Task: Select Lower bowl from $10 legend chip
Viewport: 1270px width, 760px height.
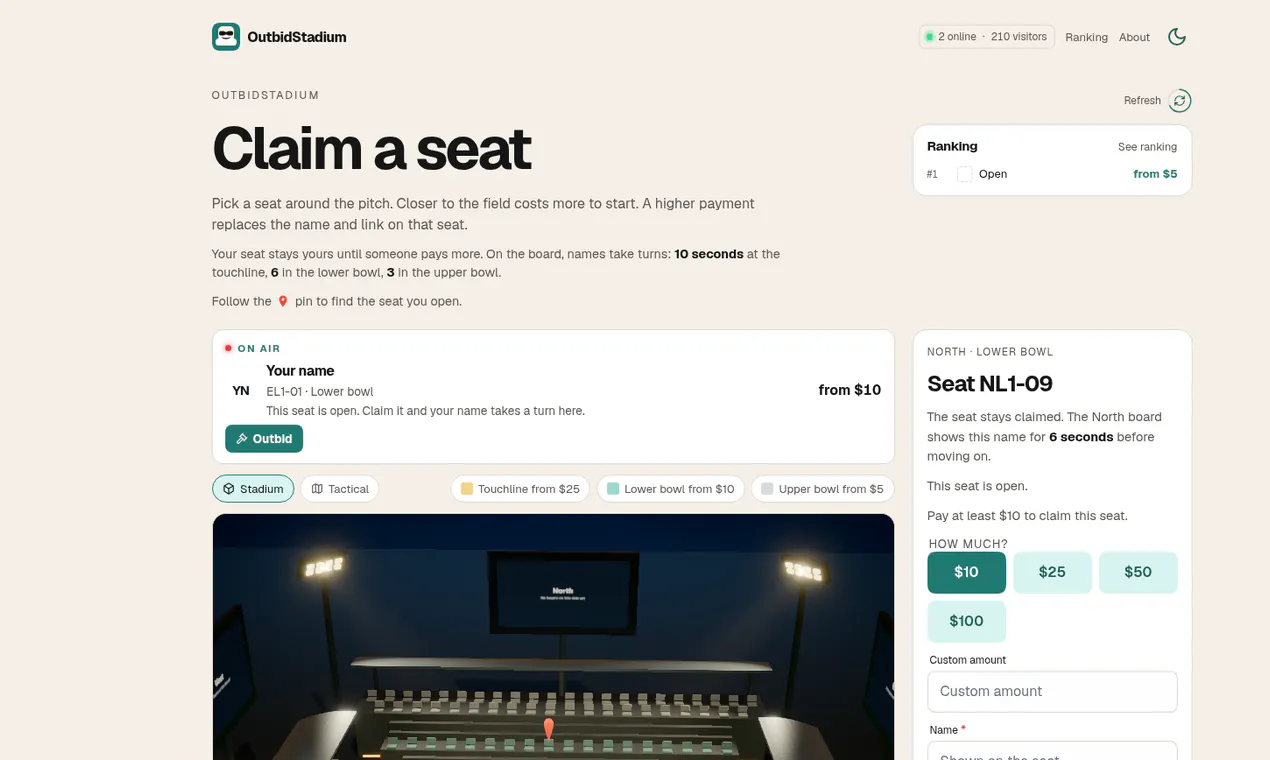Action: click(x=671, y=488)
